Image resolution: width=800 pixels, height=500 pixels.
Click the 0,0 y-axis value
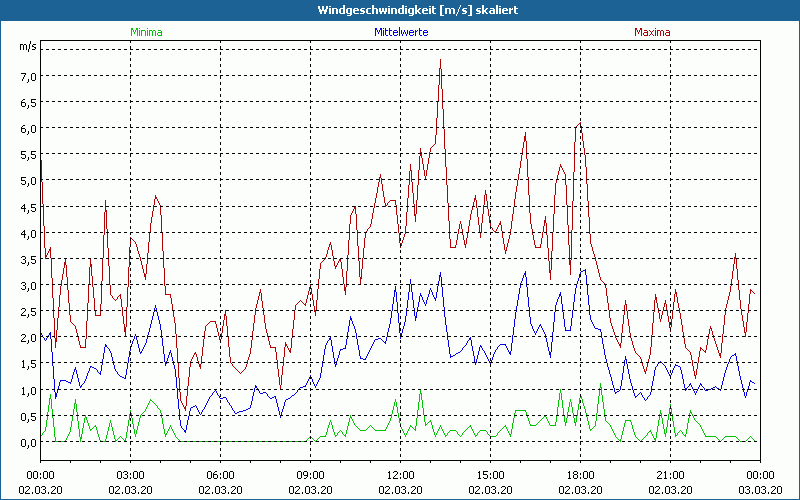29,443
